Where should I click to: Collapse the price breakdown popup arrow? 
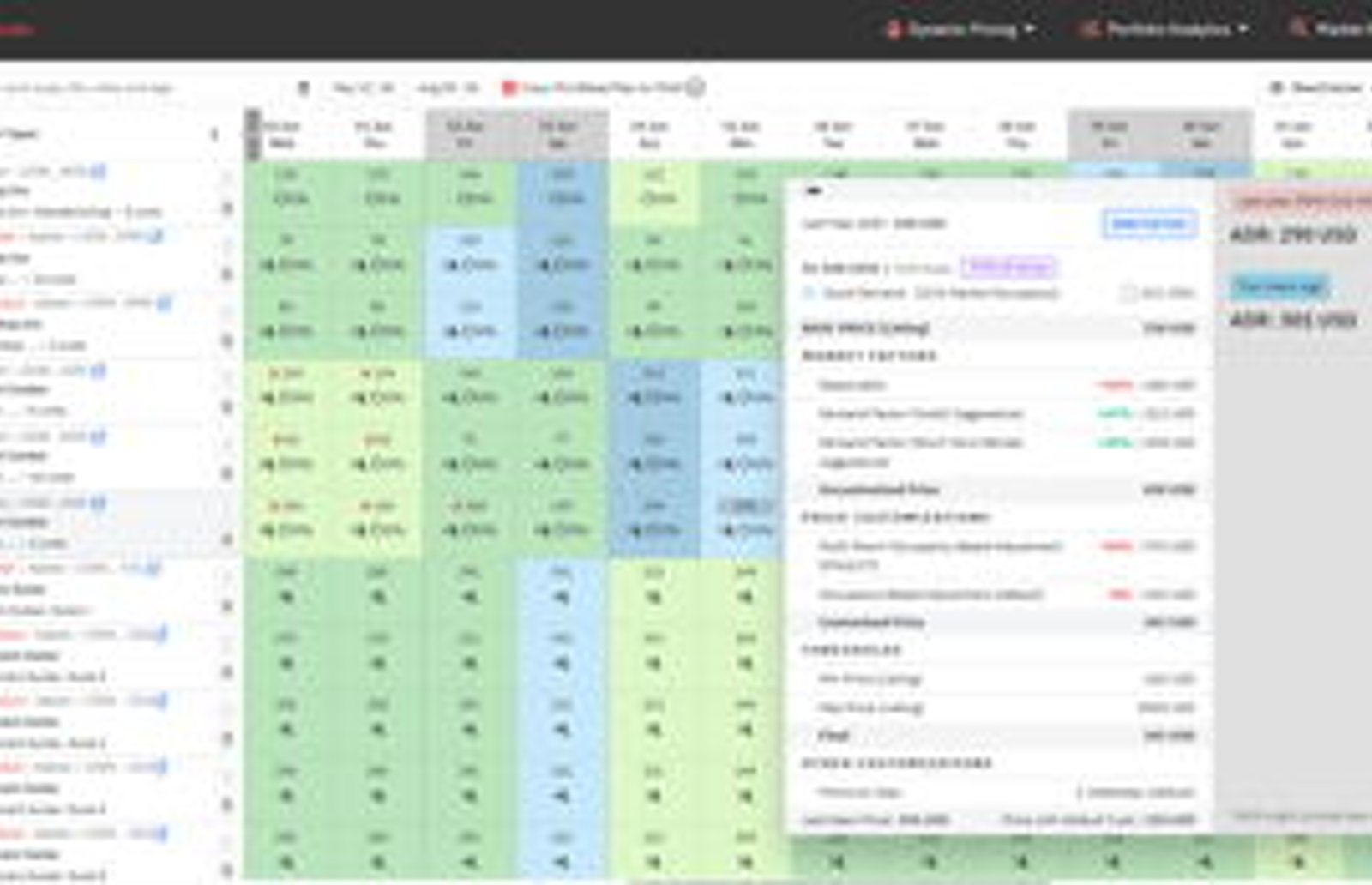tap(813, 190)
